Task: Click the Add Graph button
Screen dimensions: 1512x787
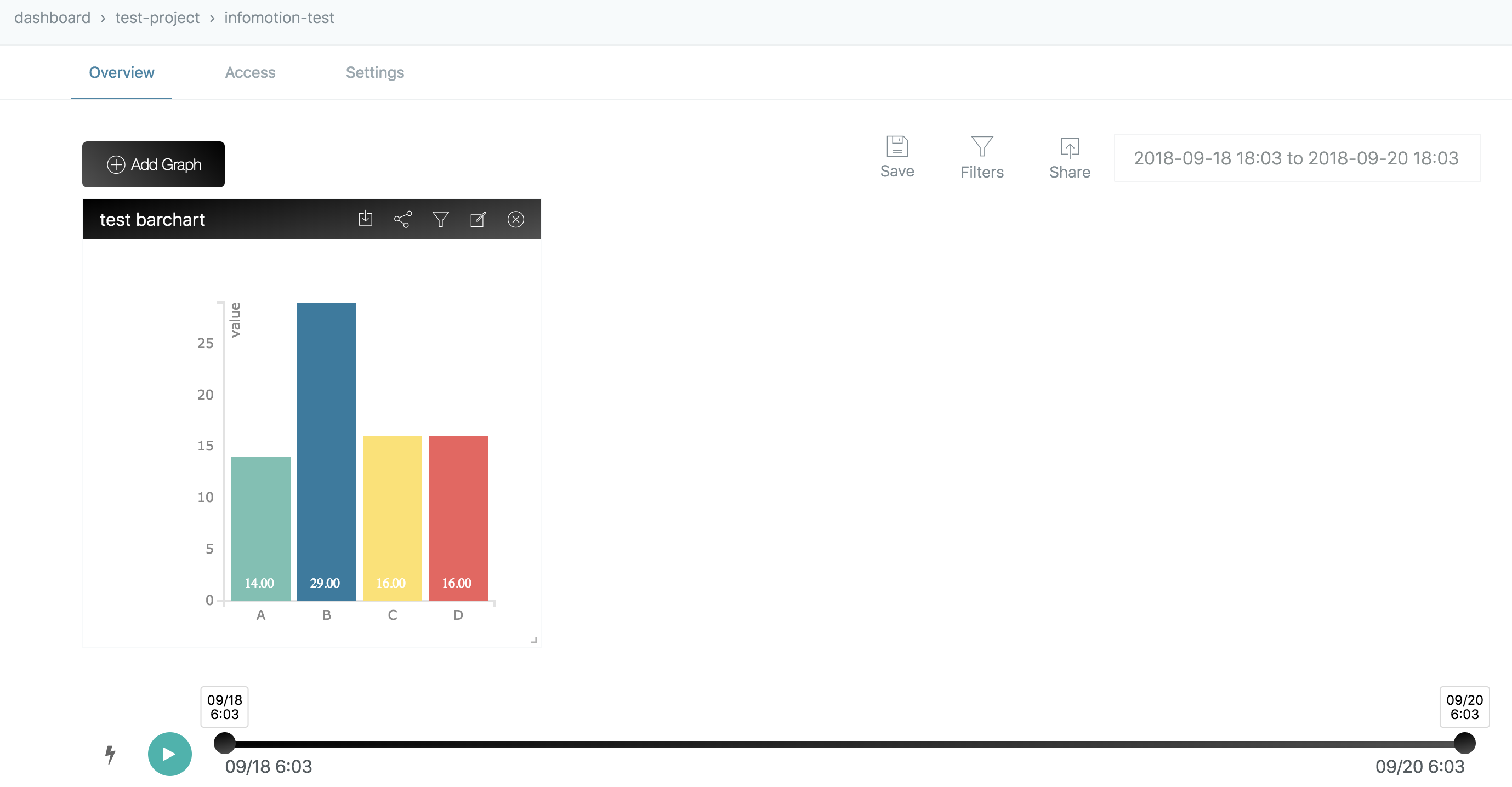Action: click(153, 164)
